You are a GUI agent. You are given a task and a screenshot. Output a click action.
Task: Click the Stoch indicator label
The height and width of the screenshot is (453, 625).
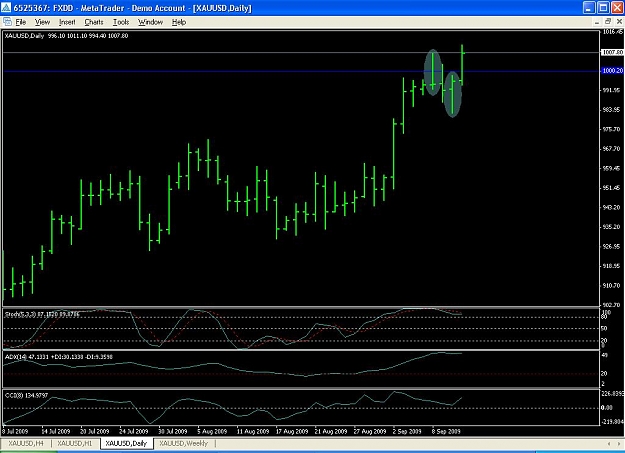[x=42, y=314]
